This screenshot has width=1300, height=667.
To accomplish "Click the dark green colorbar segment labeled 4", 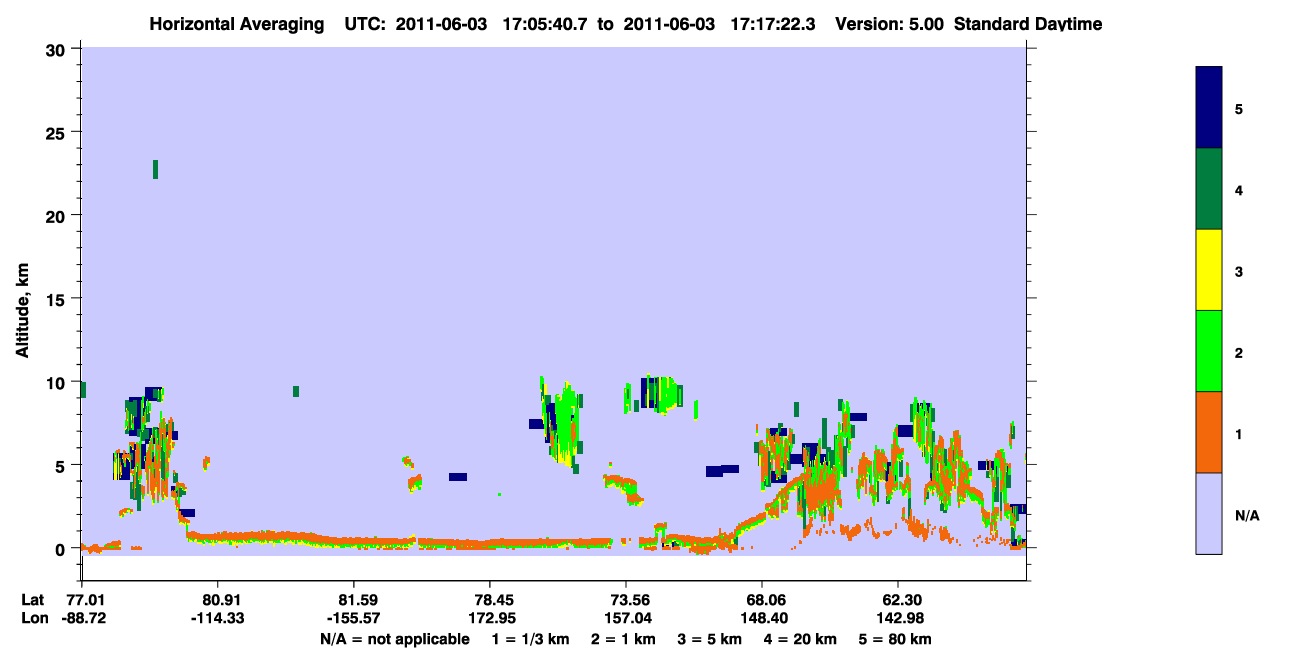I will (x=1209, y=189).
